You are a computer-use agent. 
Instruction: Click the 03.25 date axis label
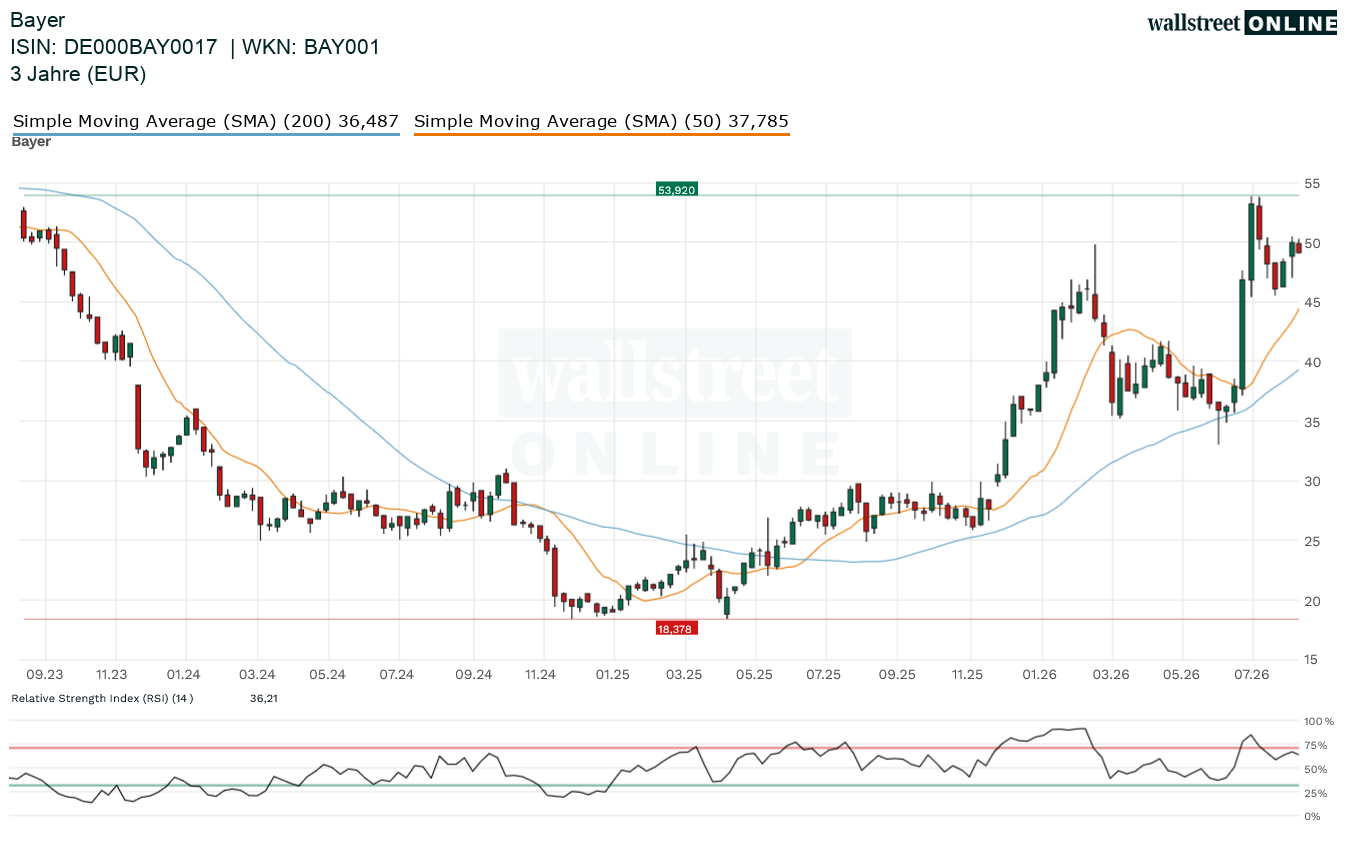click(685, 674)
